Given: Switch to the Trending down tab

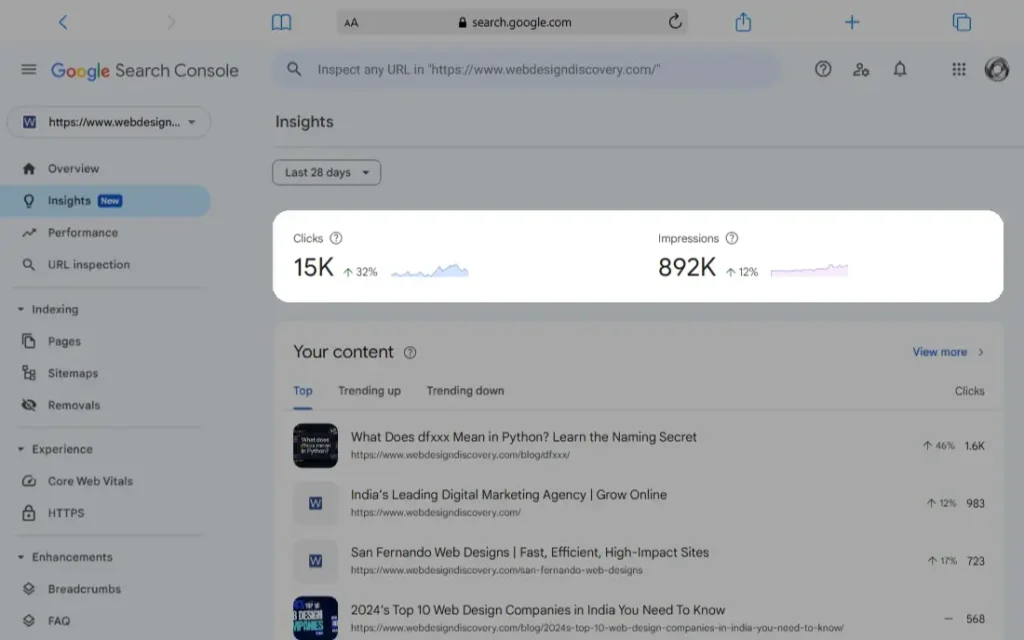Looking at the screenshot, I should 465,391.
